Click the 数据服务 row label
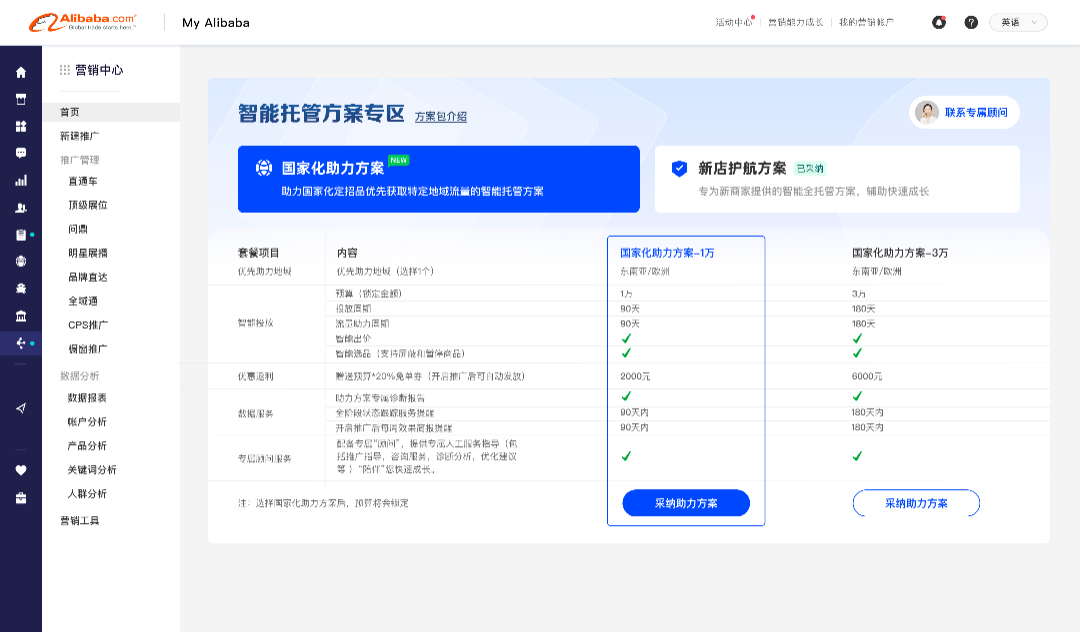Viewport: 1080px width, 632px height. click(256, 414)
